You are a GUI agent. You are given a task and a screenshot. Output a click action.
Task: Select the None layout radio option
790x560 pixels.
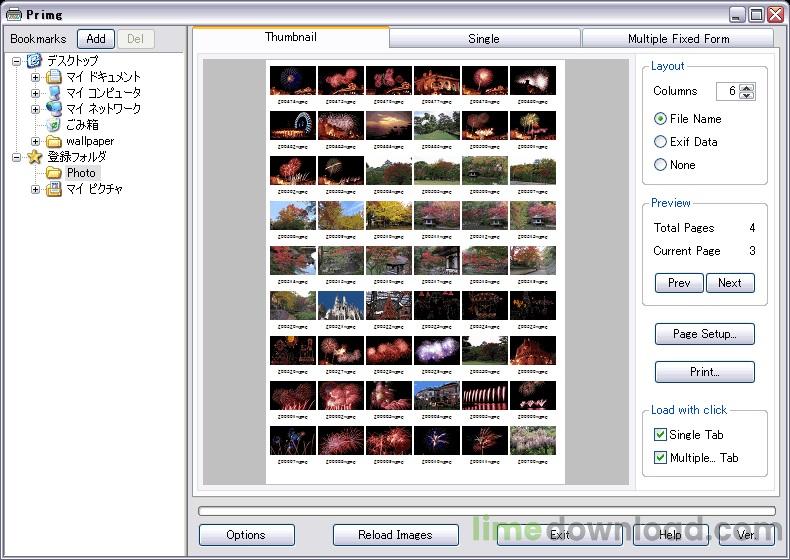pyautogui.click(x=660, y=165)
